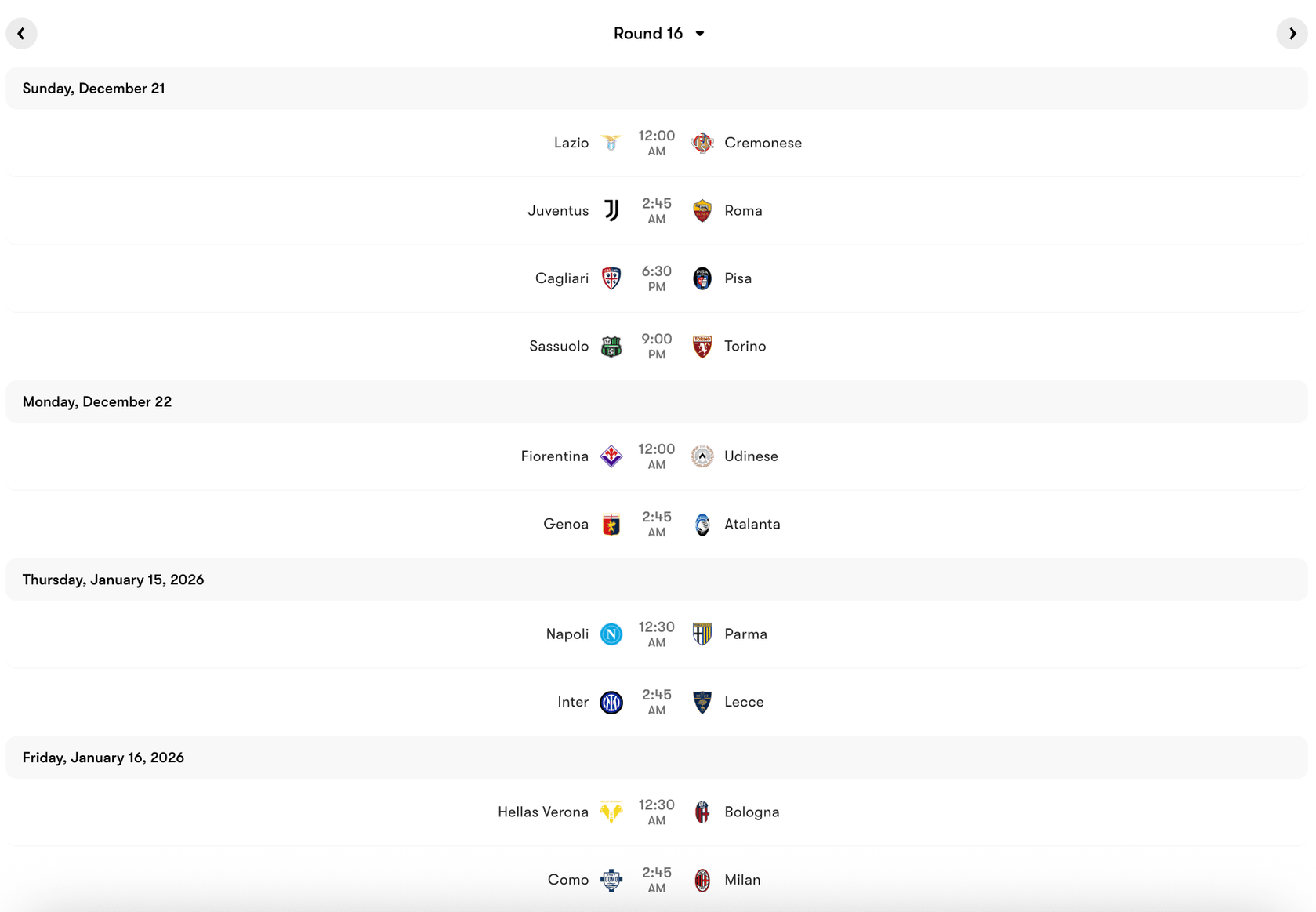This screenshot has width=1316, height=912.
Task: Select the Juventus logo
Action: [611, 210]
